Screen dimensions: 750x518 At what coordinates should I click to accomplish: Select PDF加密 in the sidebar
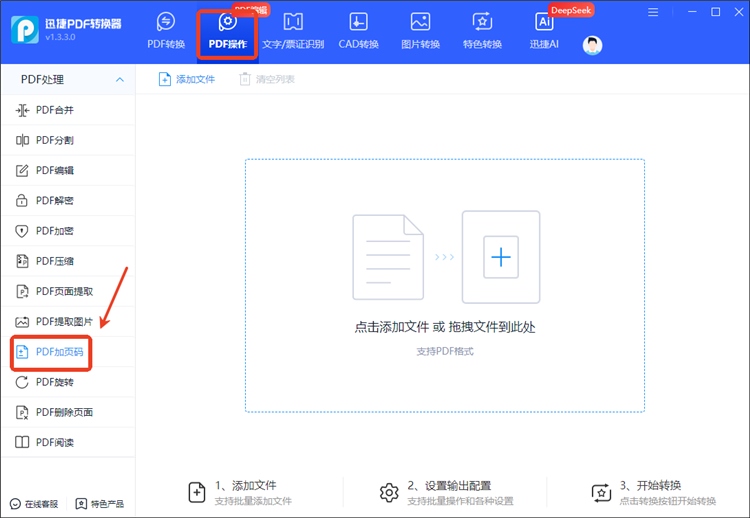[x=68, y=231]
